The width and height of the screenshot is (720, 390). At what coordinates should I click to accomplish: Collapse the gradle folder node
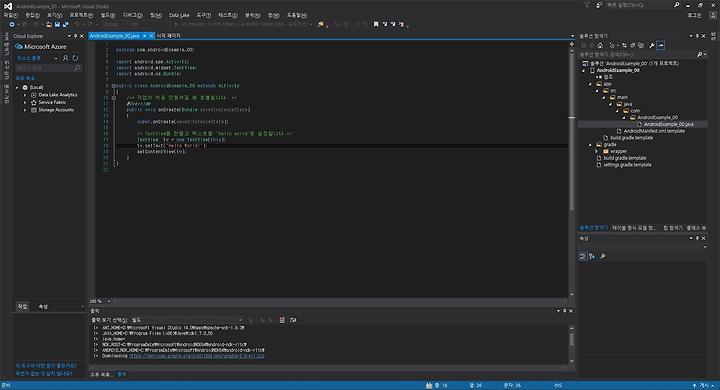[591, 145]
